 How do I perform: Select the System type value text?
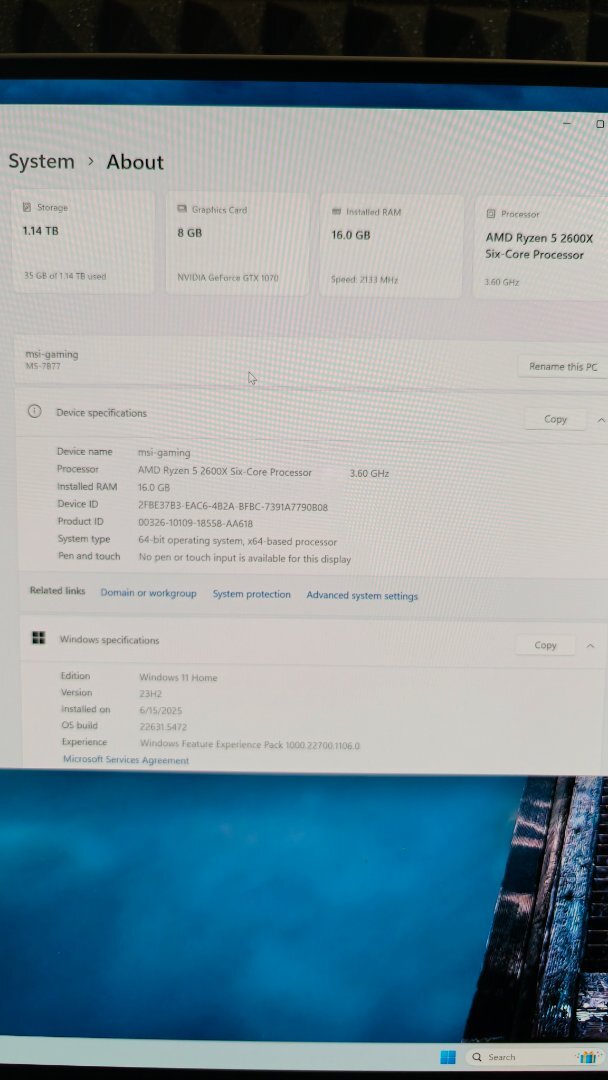click(238, 541)
